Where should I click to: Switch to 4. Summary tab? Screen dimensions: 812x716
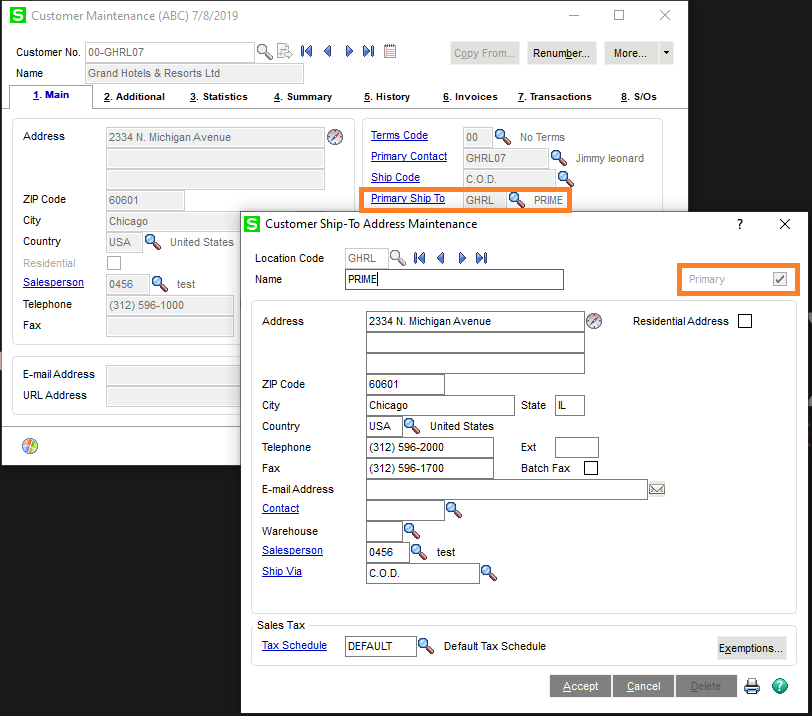point(303,97)
